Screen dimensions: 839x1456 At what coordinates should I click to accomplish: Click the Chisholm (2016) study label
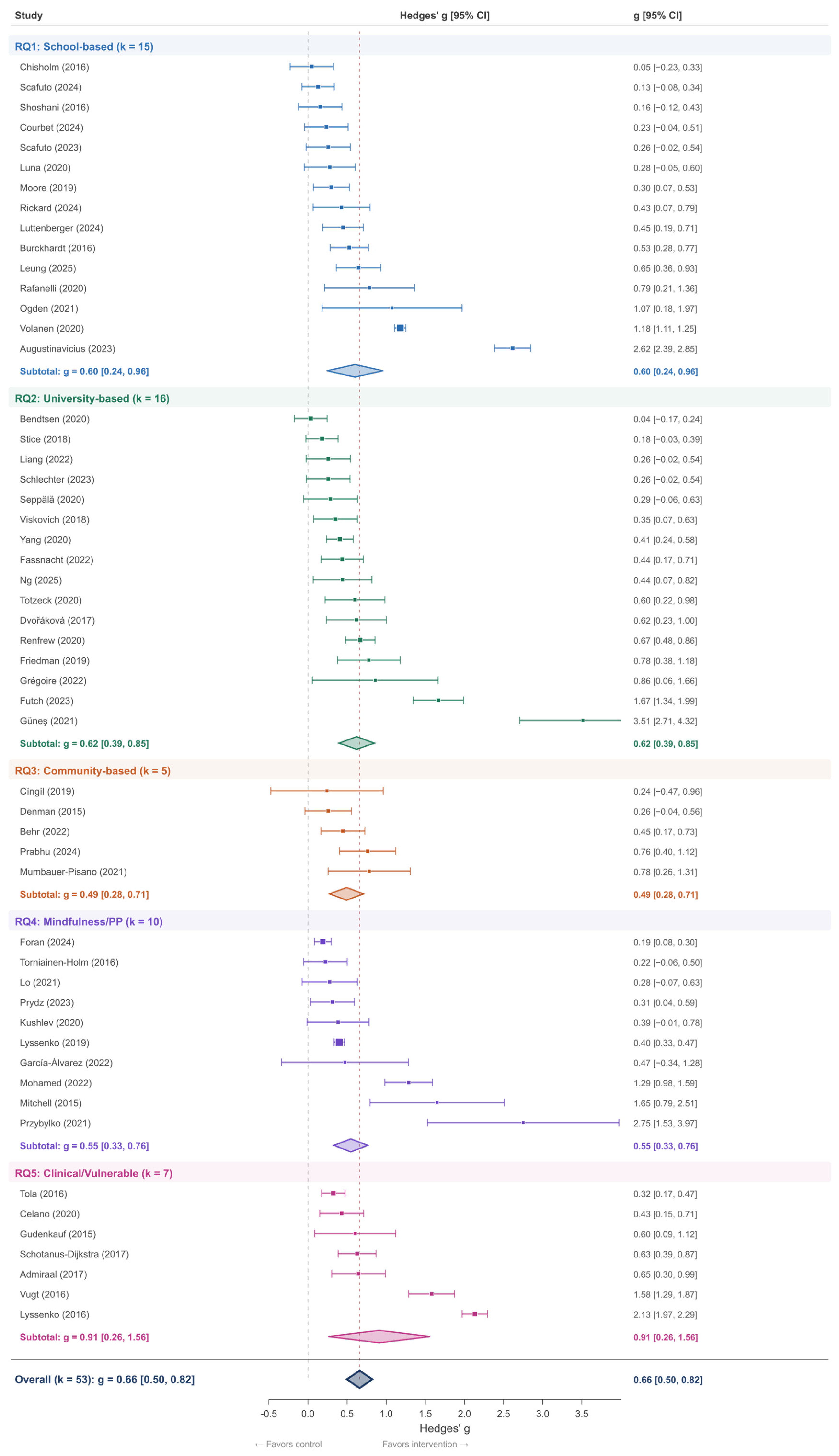click(54, 67)
